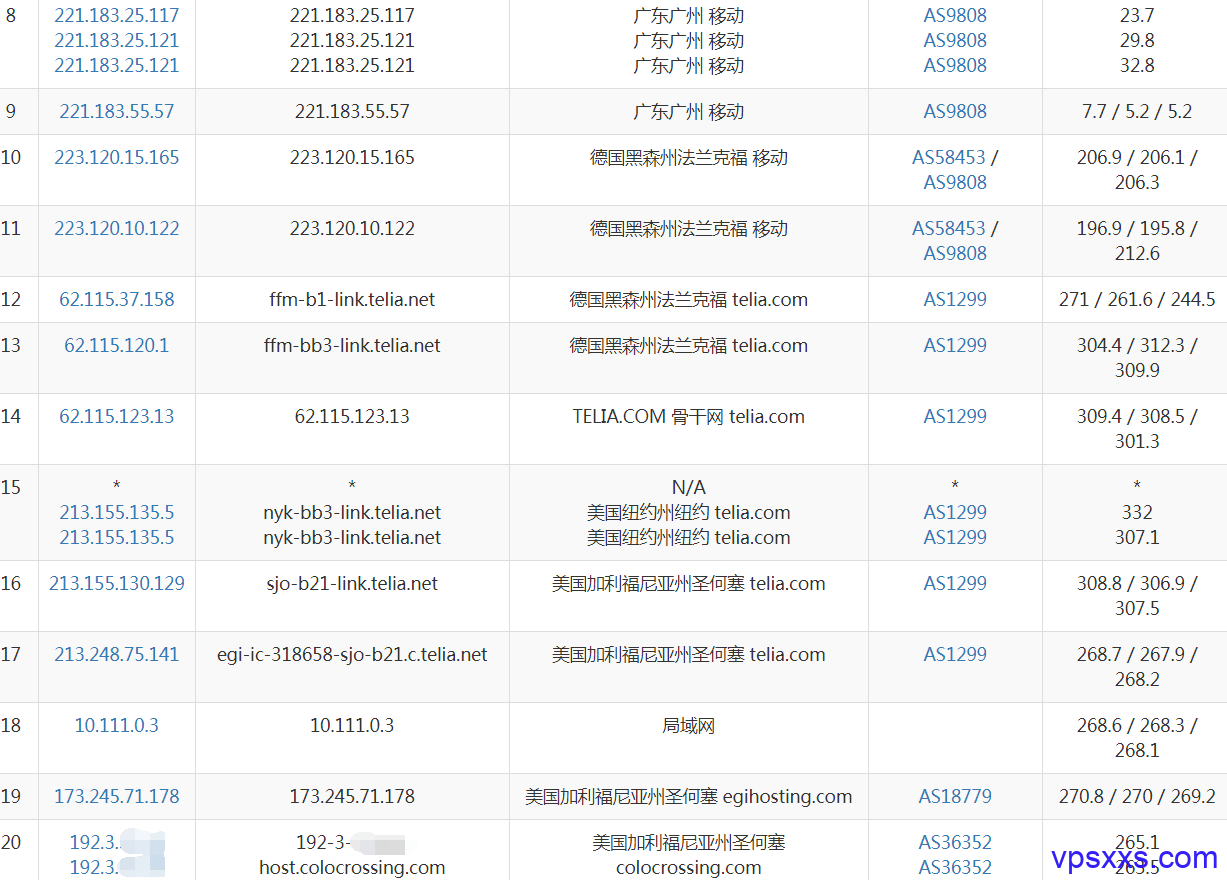Screen dimensions: 1227x880
Task: Select the latency 7.7 / 5.2 / 5.2
Action: [1137, 111]
